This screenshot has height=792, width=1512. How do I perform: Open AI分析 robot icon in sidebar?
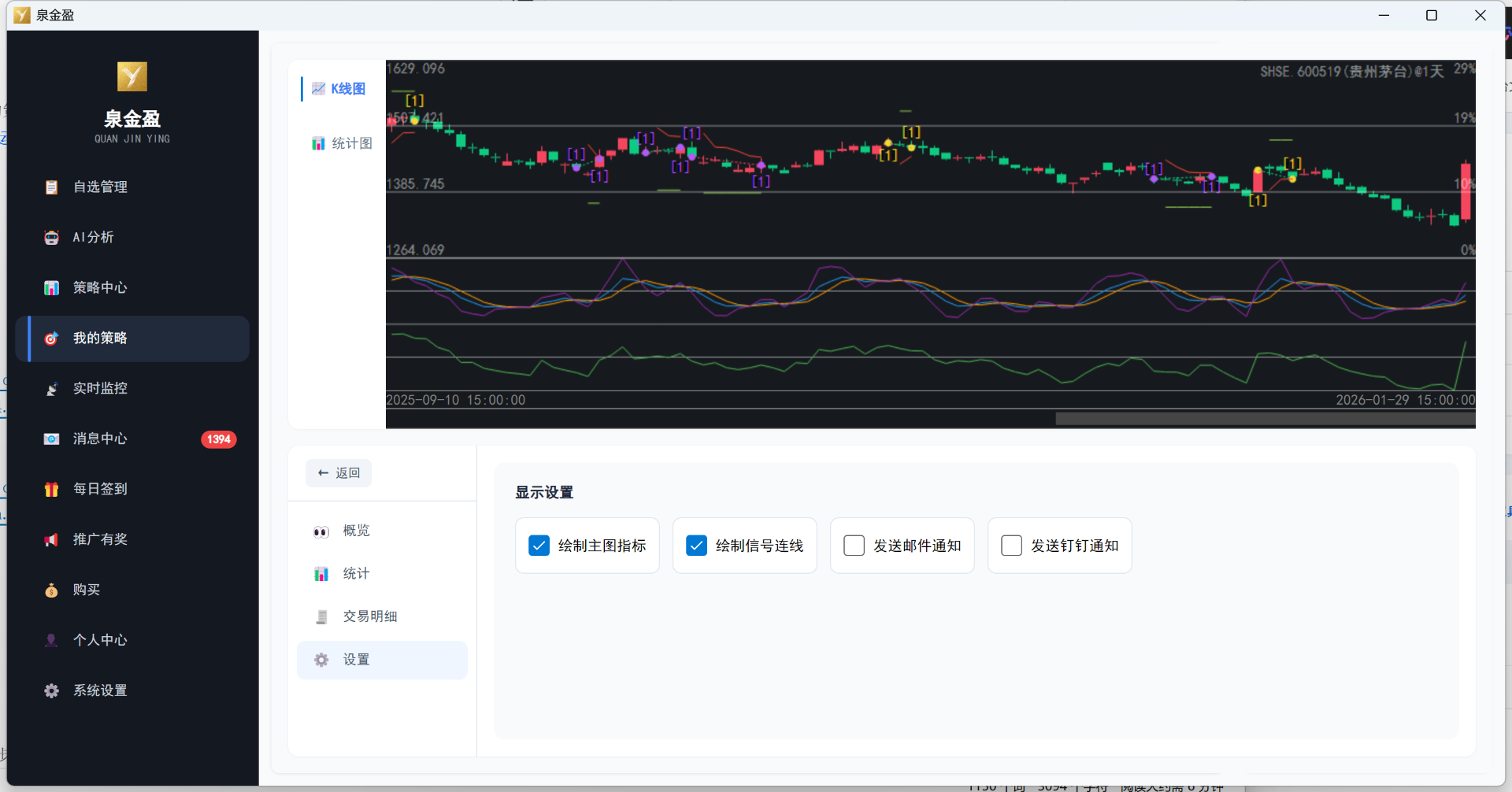[x=52, y=238]
